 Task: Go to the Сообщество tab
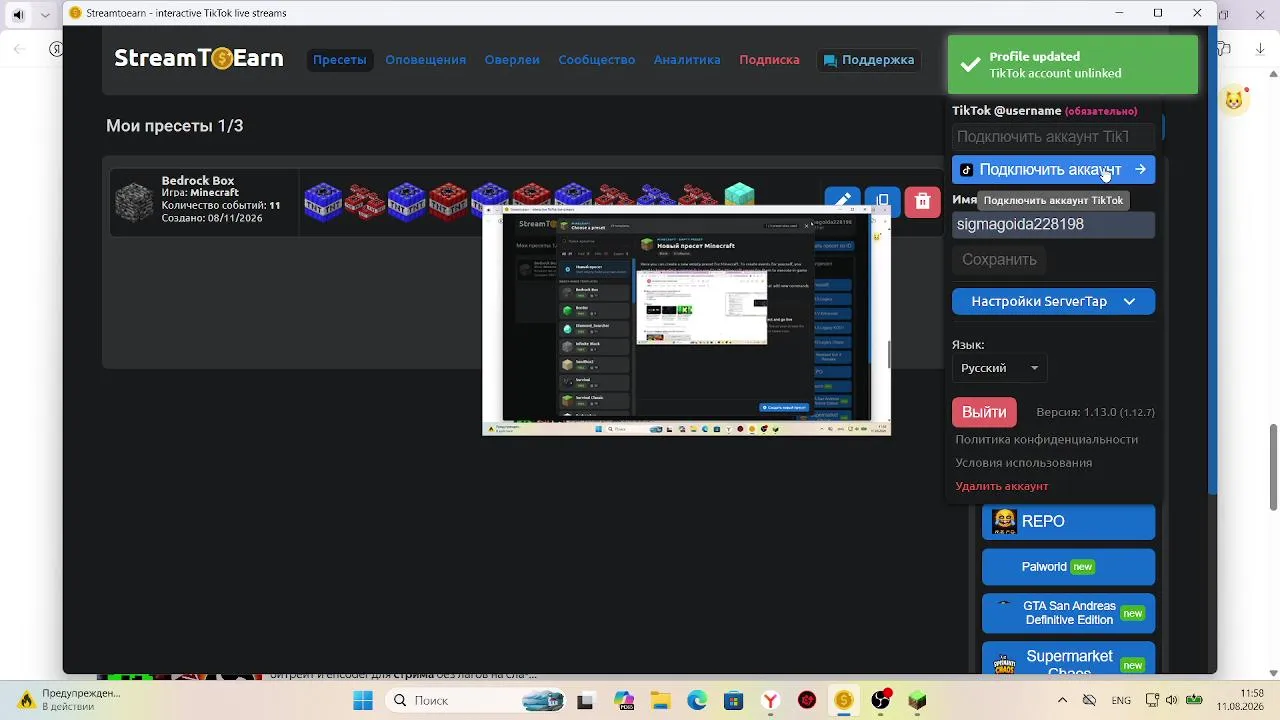pos(597,60)
